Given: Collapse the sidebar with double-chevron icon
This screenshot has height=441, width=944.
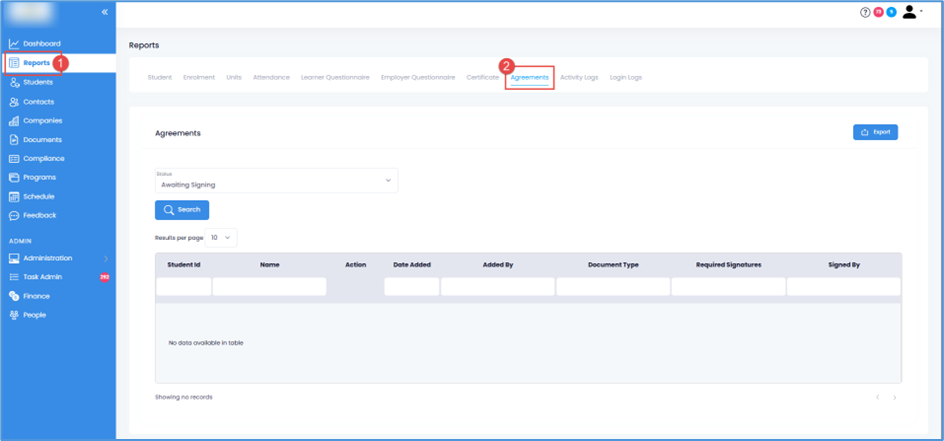Looking at the screenshot, I should [x=105, y=12].
